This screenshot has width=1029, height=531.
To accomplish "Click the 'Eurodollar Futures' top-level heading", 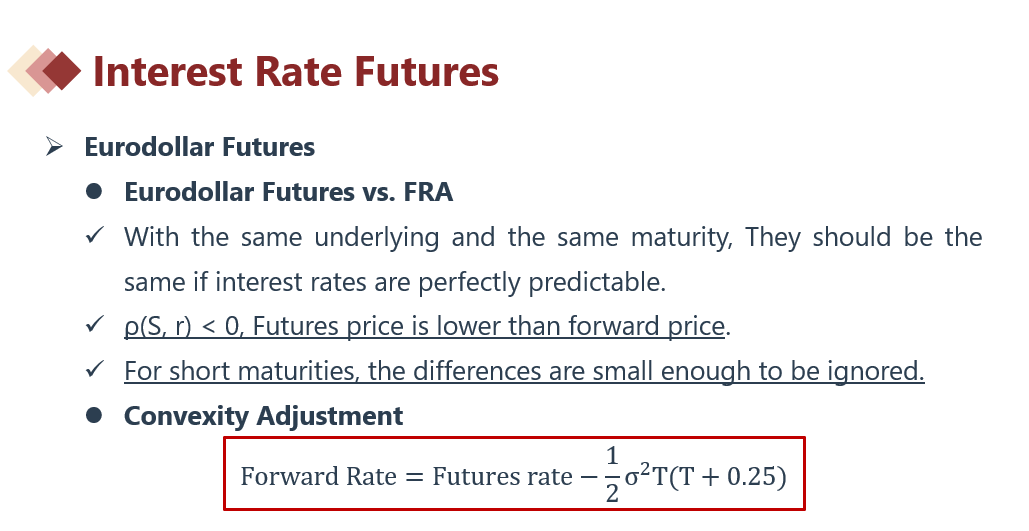I will (x=199, y=147).
